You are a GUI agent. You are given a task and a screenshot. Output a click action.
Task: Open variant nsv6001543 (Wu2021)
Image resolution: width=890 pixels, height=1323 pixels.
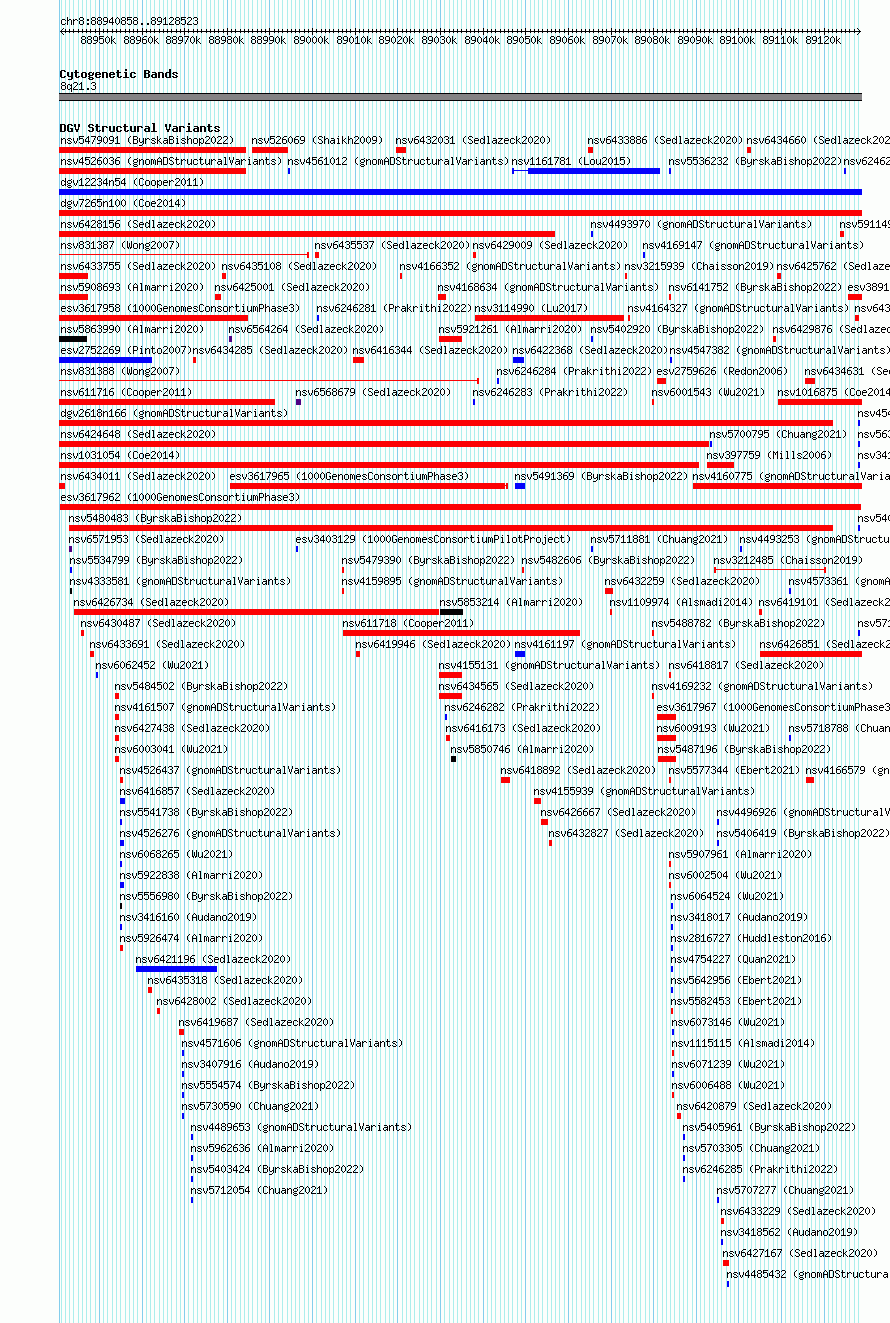(708, 393)
